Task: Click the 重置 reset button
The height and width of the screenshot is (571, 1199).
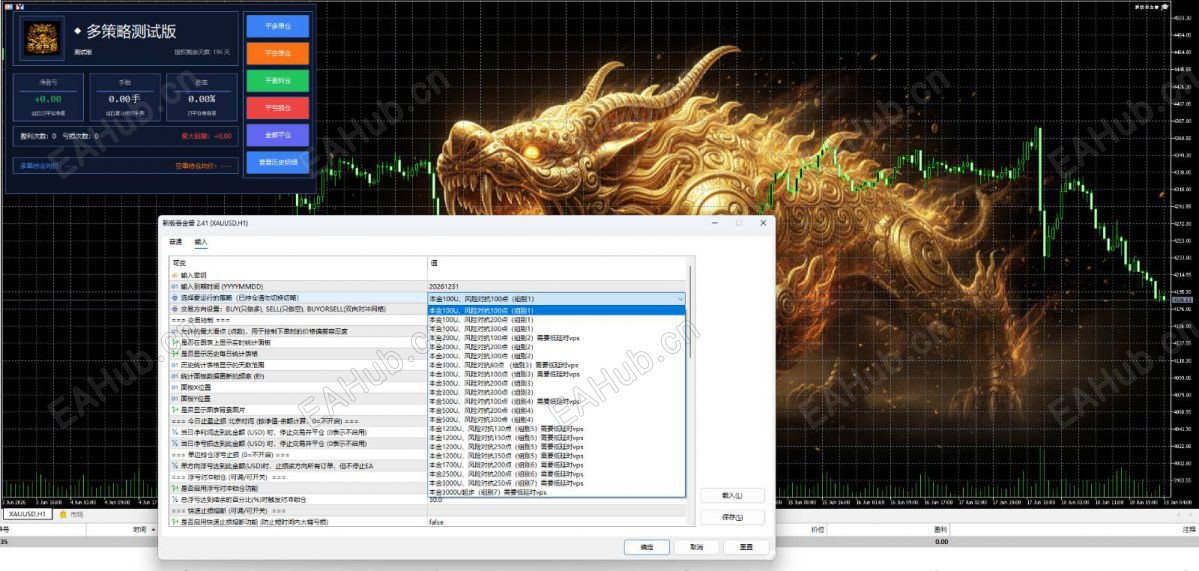Action: coord(746,547)
